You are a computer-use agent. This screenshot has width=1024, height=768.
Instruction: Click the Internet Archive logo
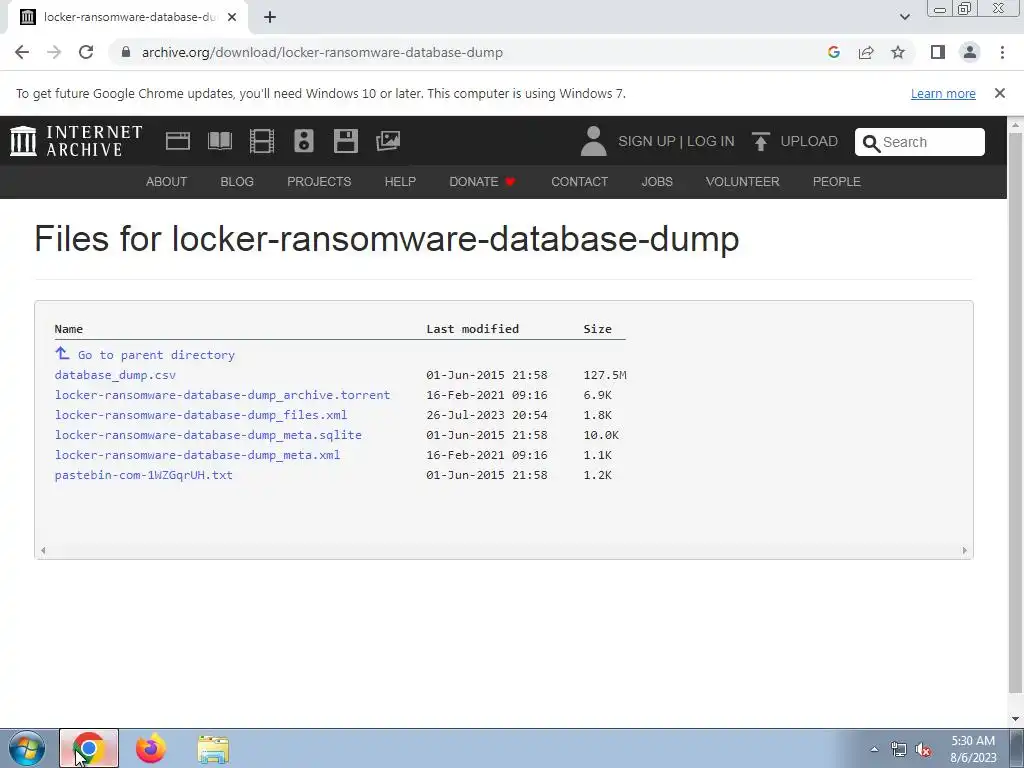(76, 141)
